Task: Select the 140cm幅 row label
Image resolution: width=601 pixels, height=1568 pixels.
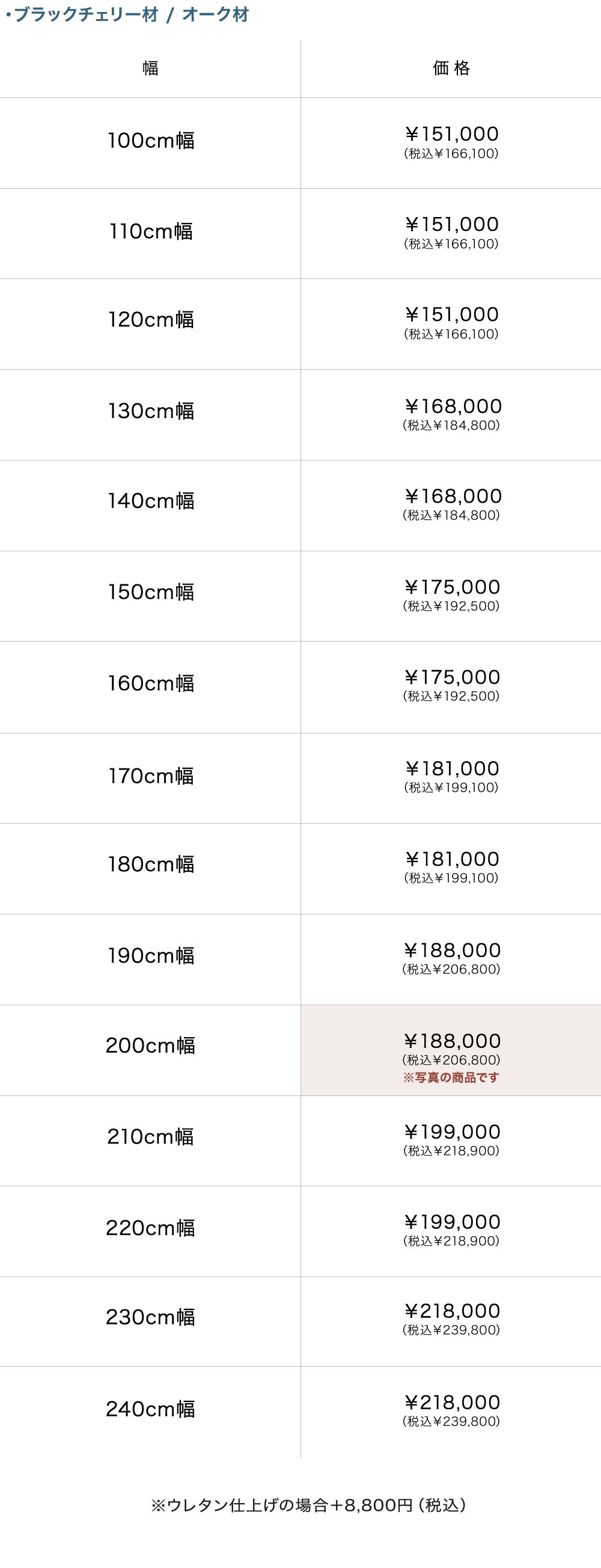Action: 151,501
